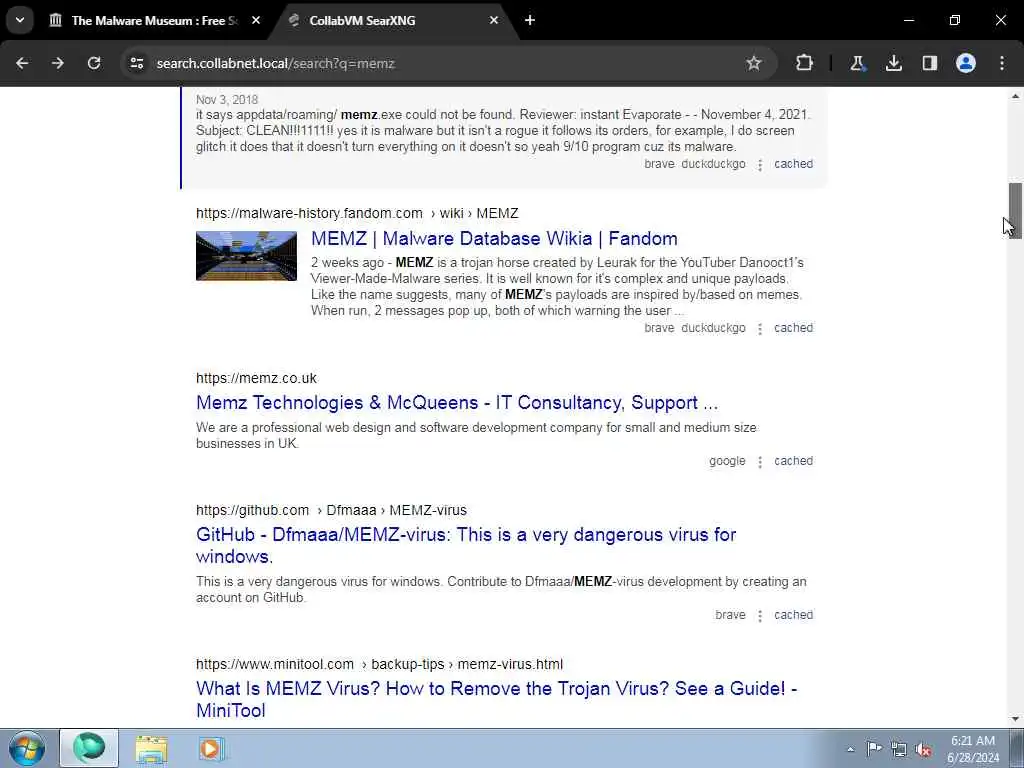Click the github.com Dfmaaa MEMZ-virus URL text
The image size is (1024, 768).
(331, 510)
